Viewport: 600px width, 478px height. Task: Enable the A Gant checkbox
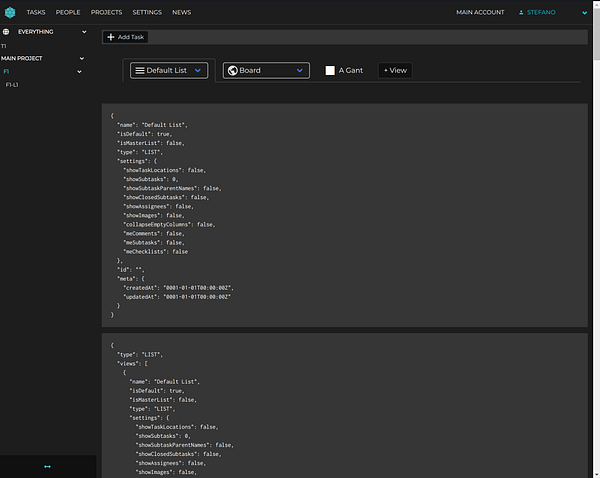tap(330, 70)
